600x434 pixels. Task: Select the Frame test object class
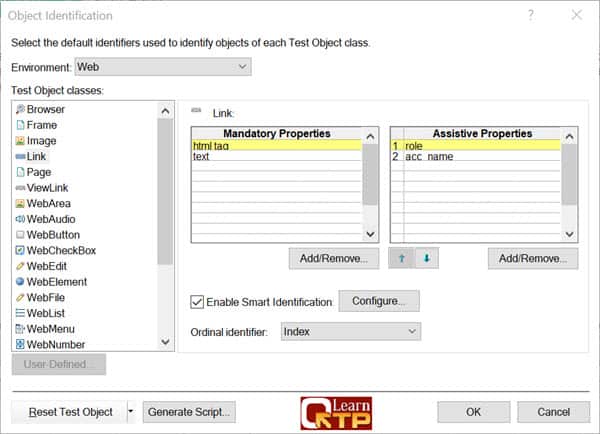tap(42, 125)
